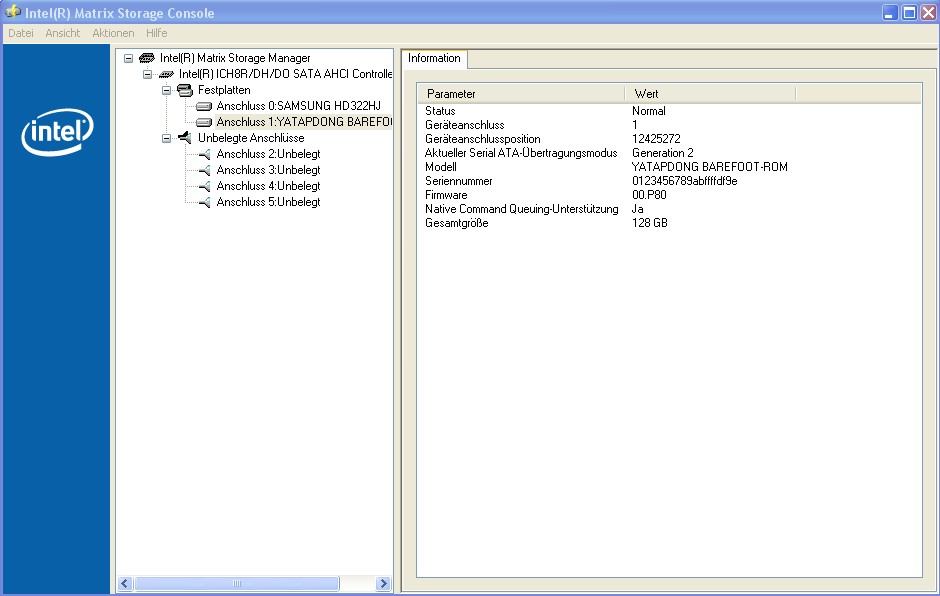The width and height of the screenshot is (940, 596).
Task: Click Aktueller Serial ATA-Übertragungsmodus parameter
Action: [521, 153]
